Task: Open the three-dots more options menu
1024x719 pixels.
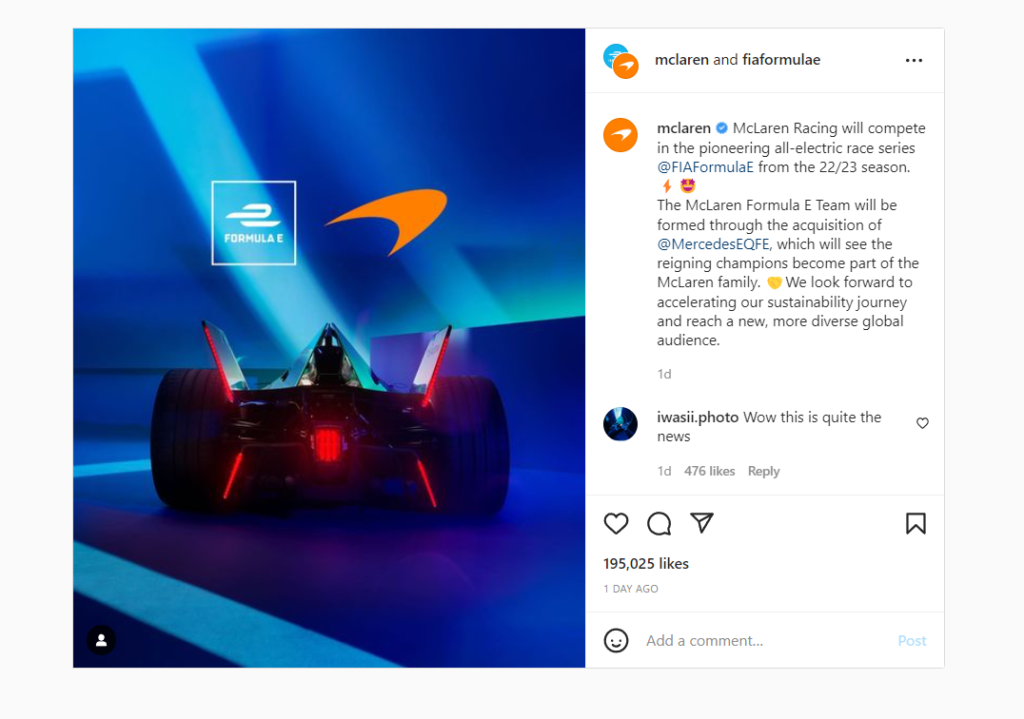Action: click(914, 60)
